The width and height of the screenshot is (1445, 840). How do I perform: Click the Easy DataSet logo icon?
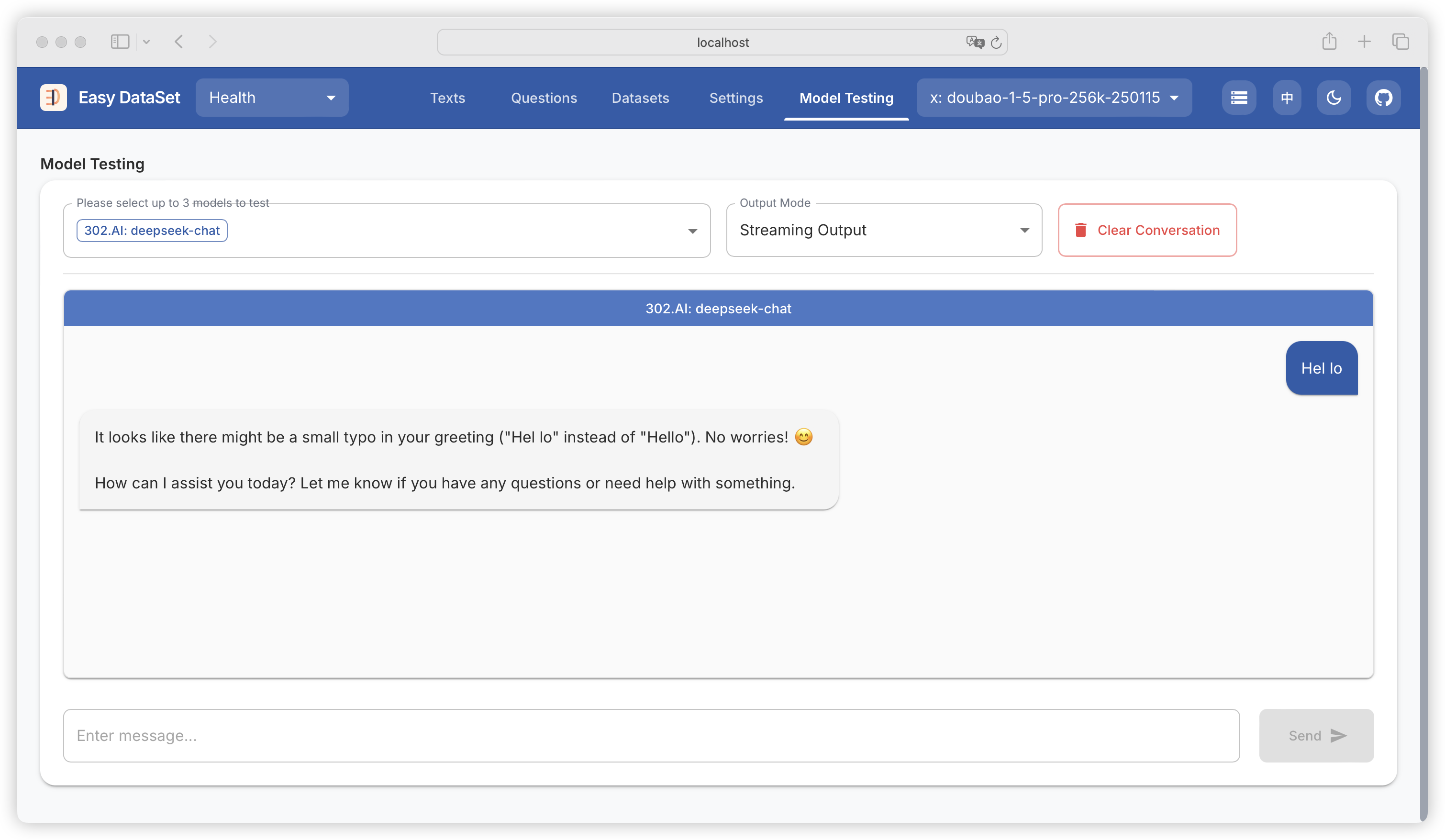pos(53,98)
